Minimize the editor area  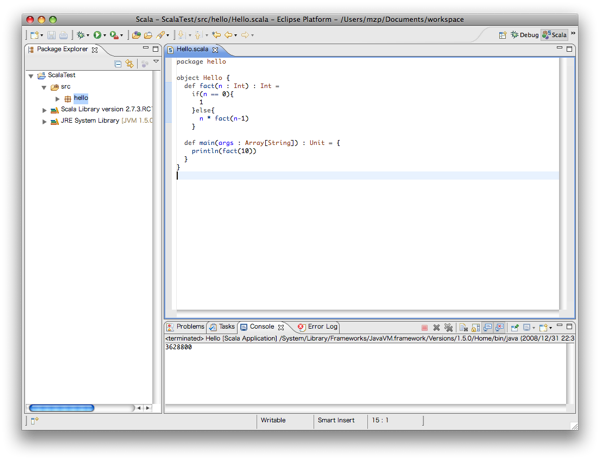[559, 48]
